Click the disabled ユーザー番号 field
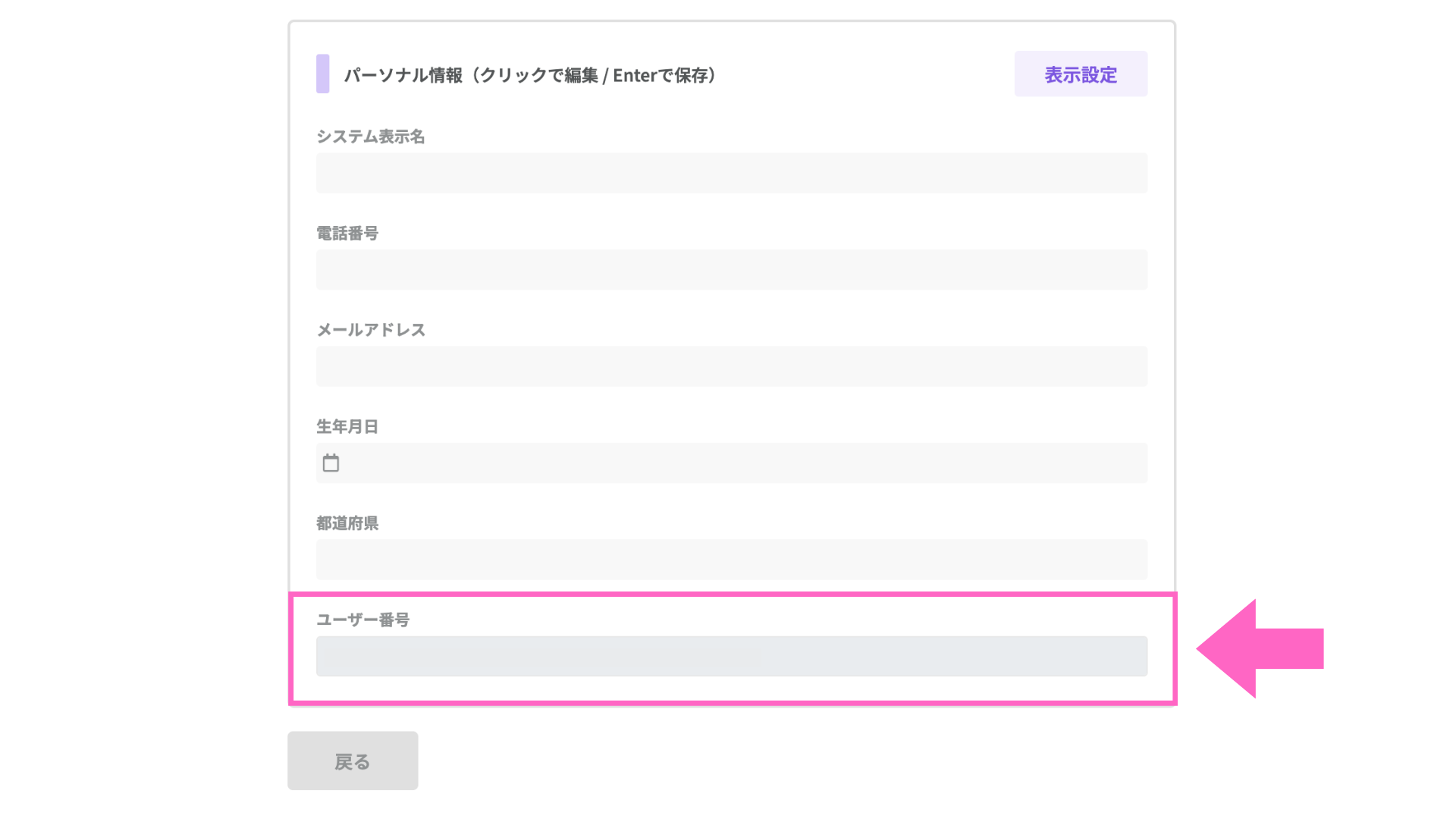The image size is (1456, 819). tap(731, 656)
